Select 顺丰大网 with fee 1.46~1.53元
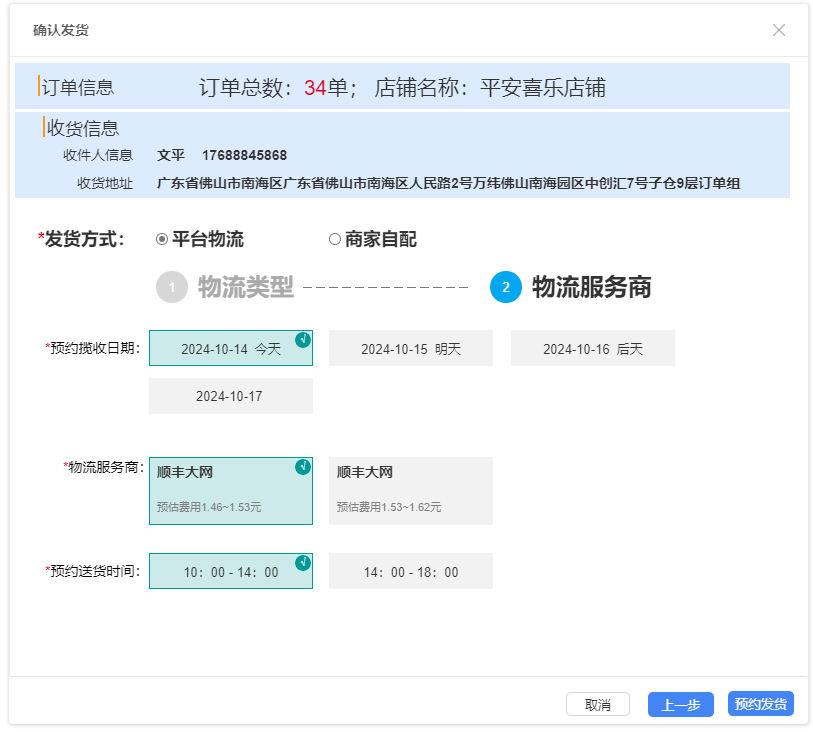 [x=231, y=491]
